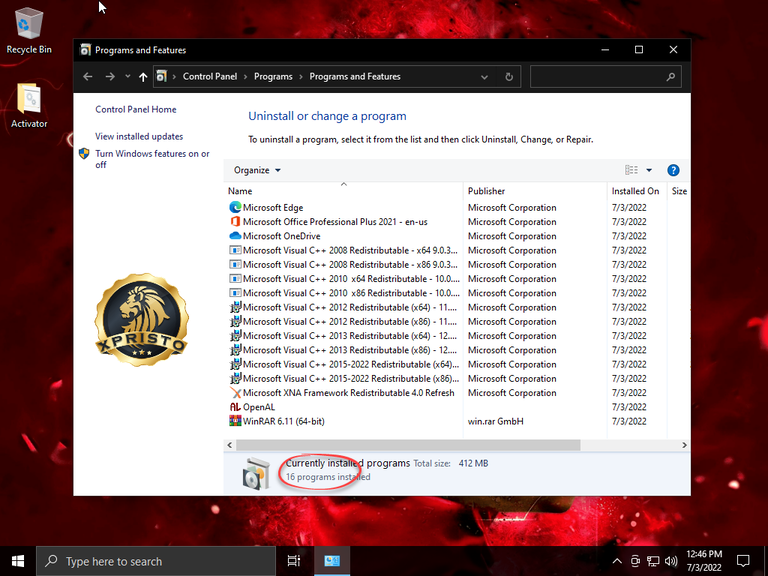This screenshot has height=576, width=768.
Task: Open Turn Windows features on or off
Action: click(152, 159)
